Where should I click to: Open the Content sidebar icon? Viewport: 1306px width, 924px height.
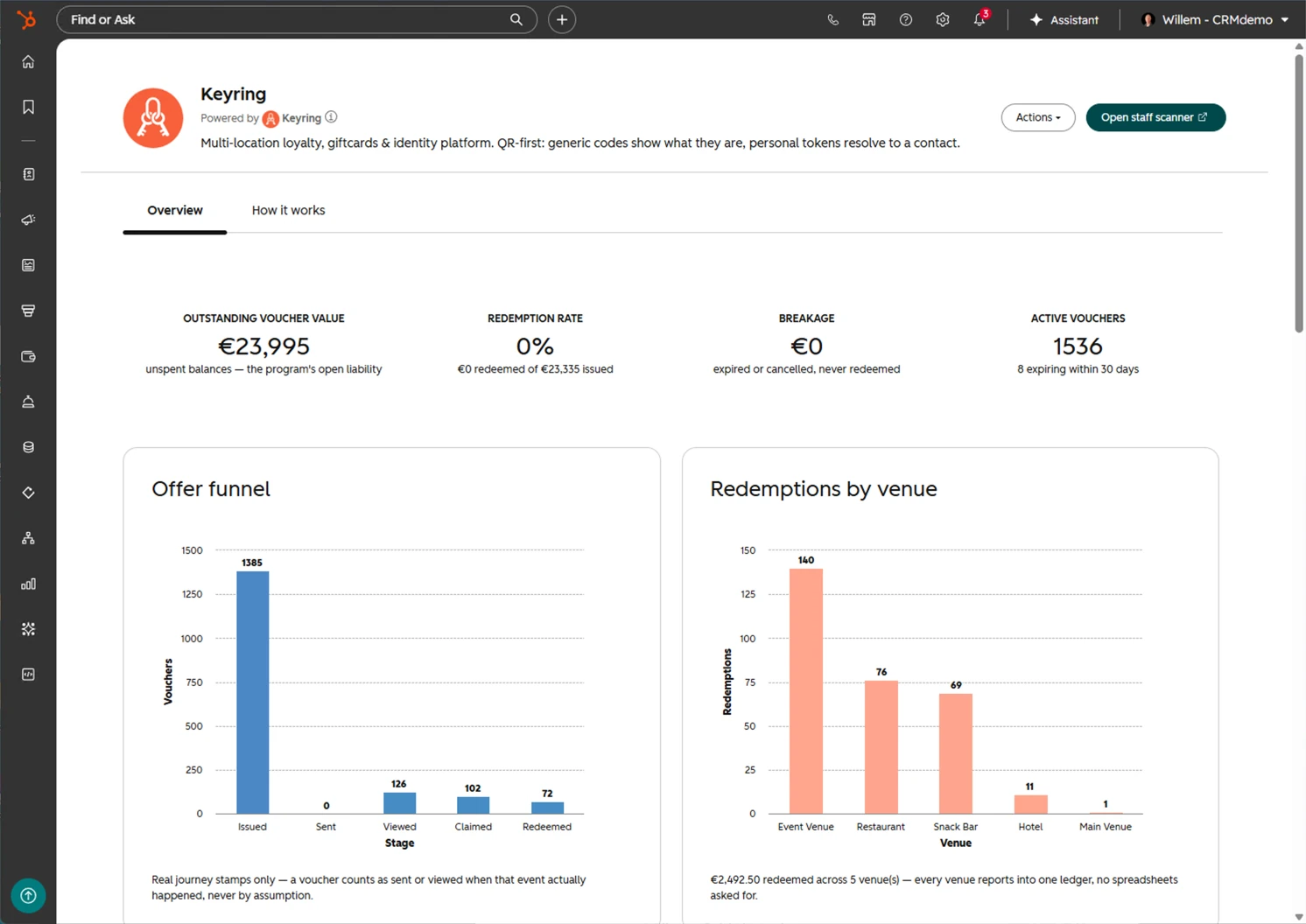[28, 265]
